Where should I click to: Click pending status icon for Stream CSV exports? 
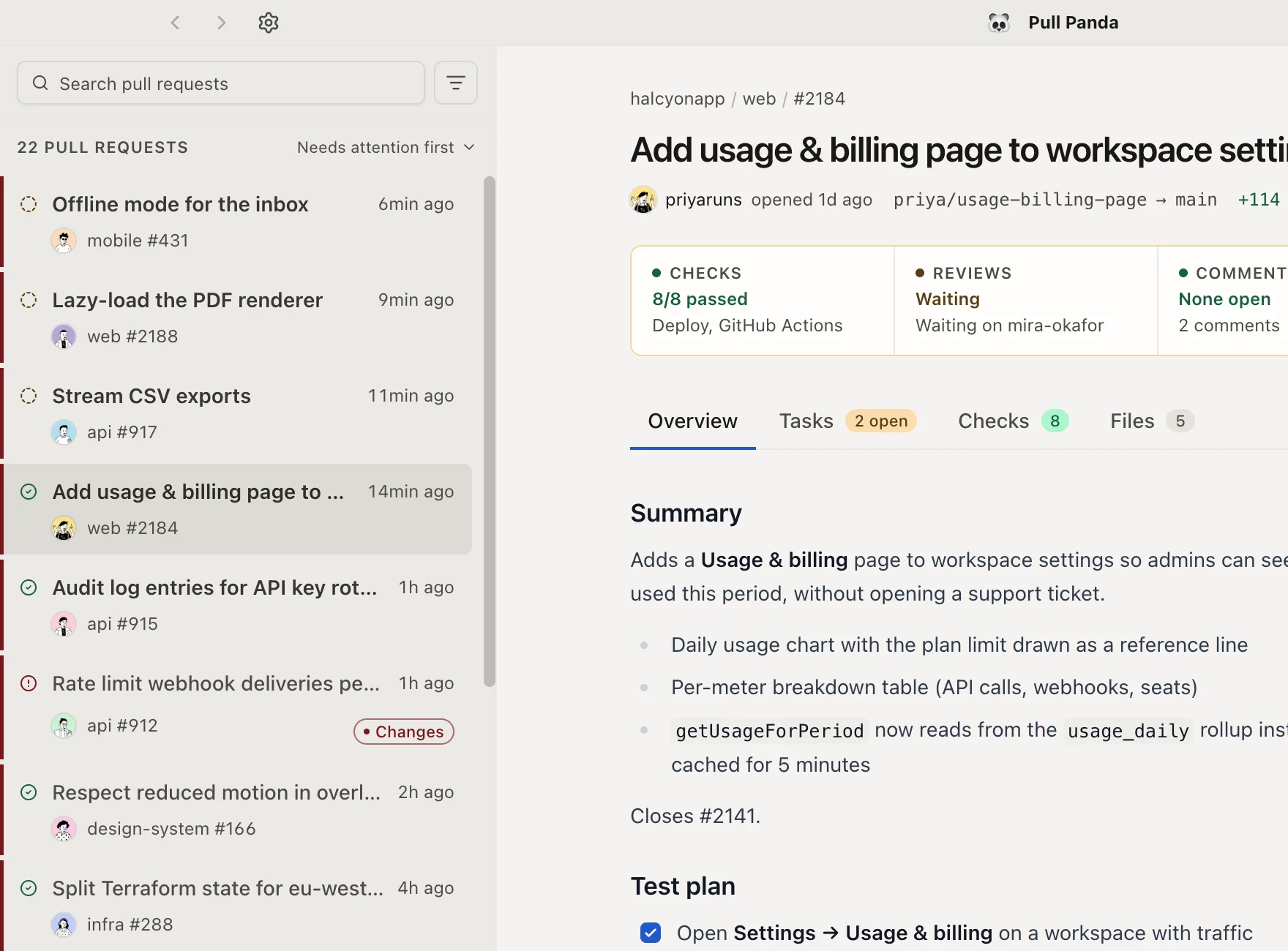point(29,396)
